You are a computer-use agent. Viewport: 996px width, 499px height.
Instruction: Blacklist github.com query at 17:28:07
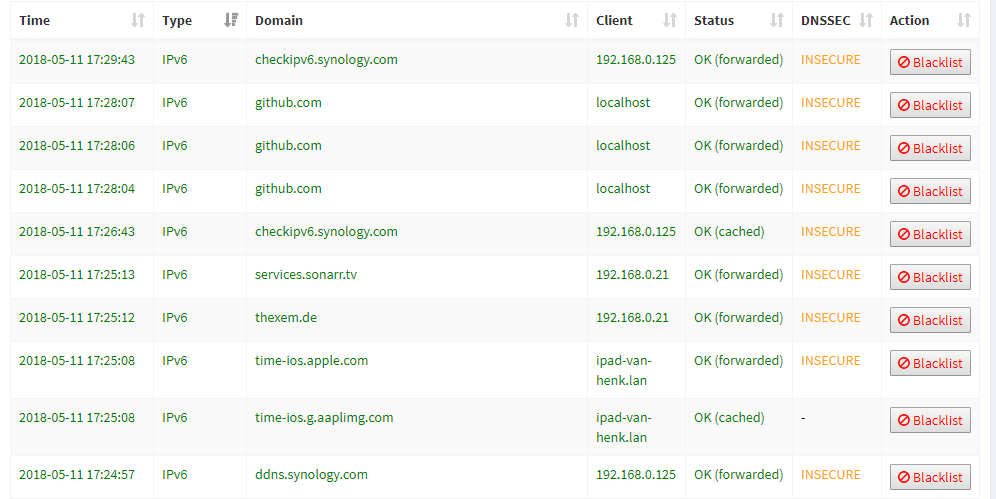[930, 105]
